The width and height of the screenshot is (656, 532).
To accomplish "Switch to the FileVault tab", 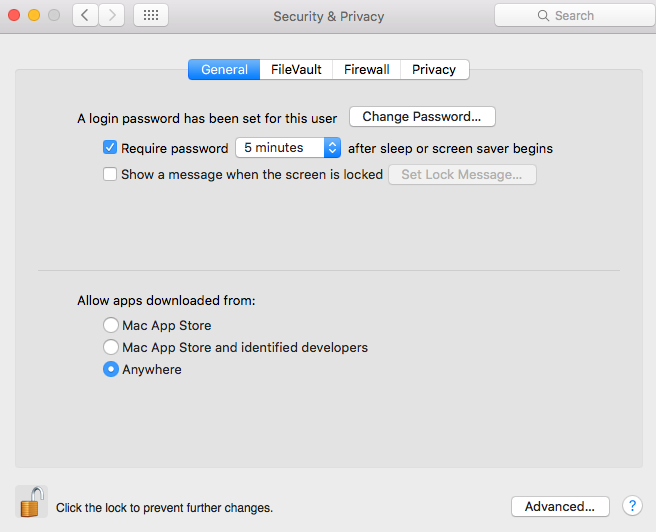I will tap(296, 69).
